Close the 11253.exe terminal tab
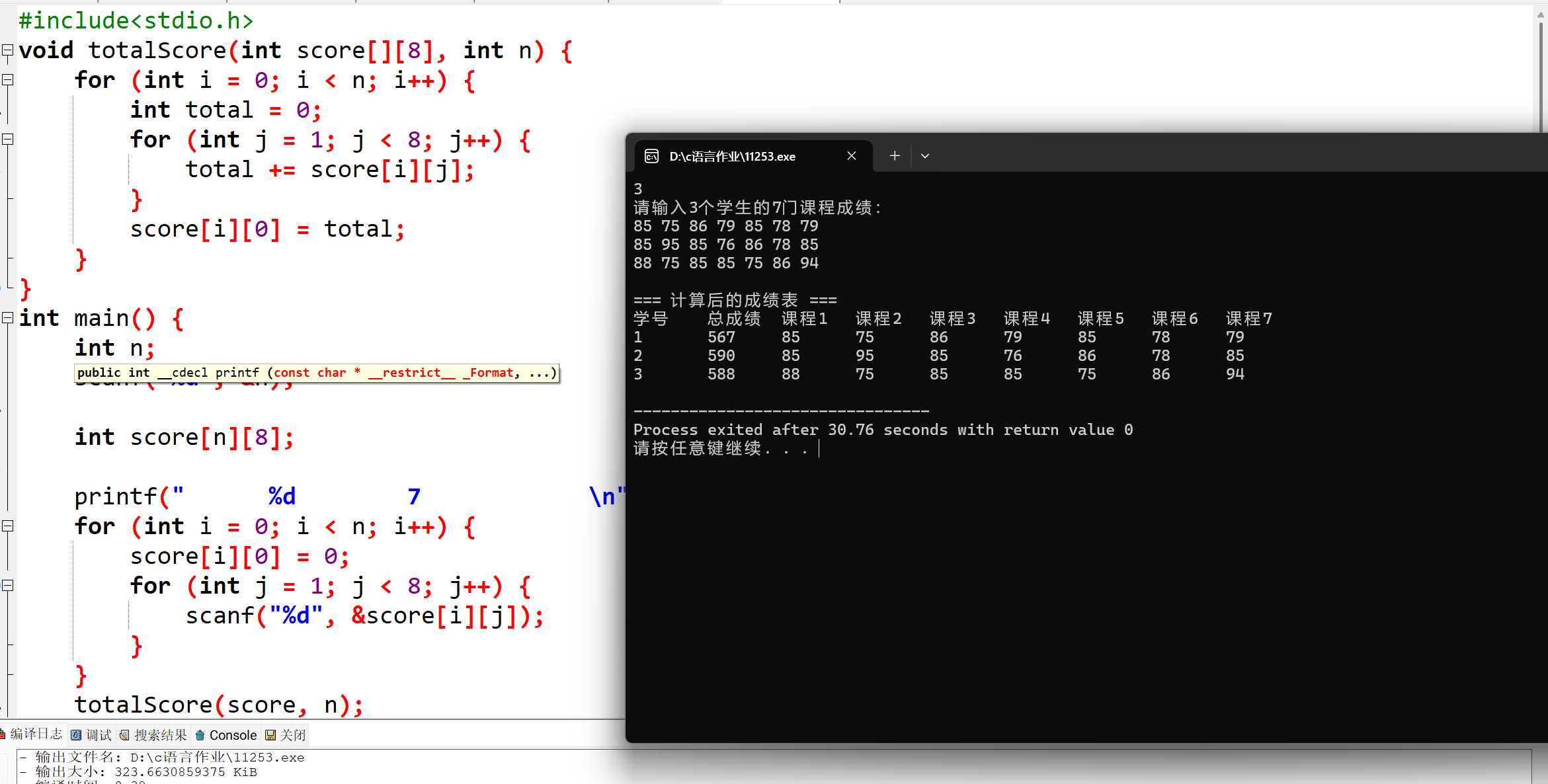This screenshot has width=1548, height=784. tap(851, 156)
